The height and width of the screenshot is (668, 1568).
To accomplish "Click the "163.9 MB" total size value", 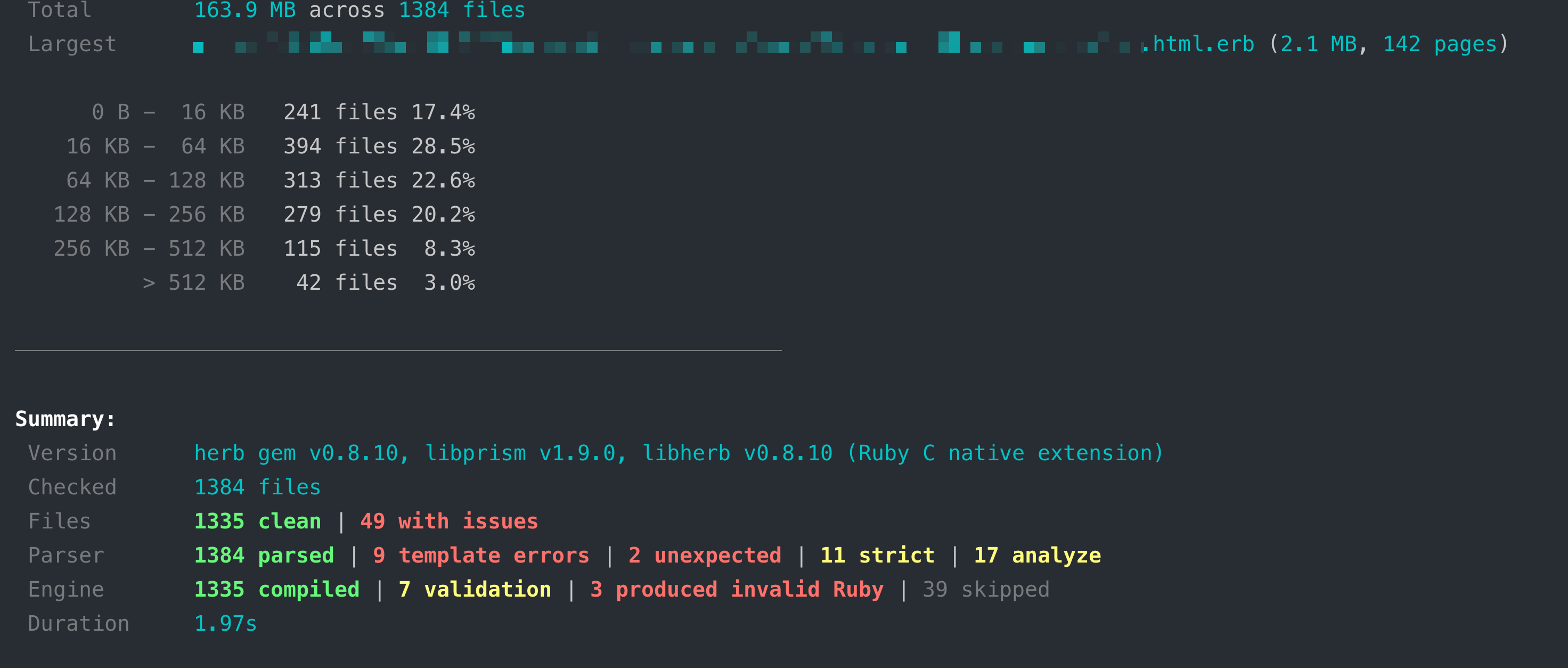I will point(244,10).
